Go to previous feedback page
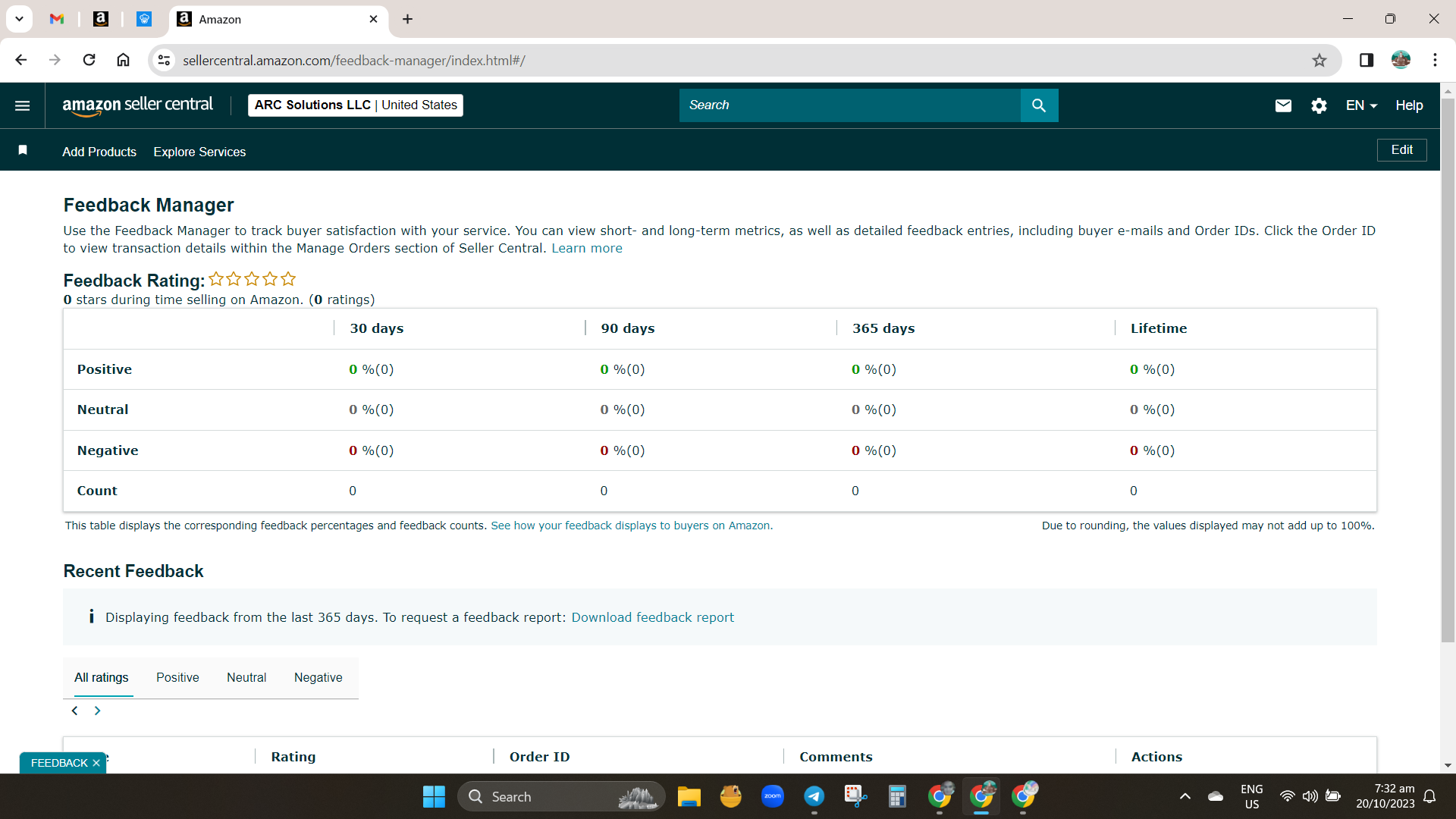This screenshot has height=819, width=1456. click(x=74, y=711)
